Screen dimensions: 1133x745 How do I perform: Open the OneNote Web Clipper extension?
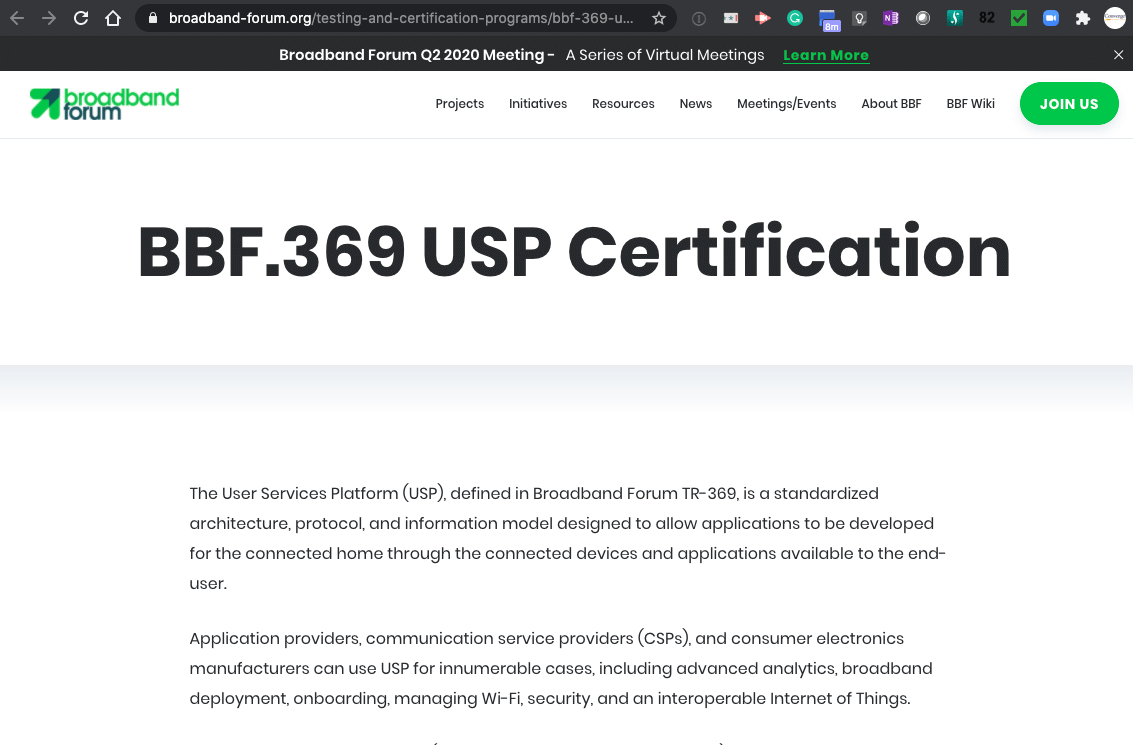click(890, 17)
